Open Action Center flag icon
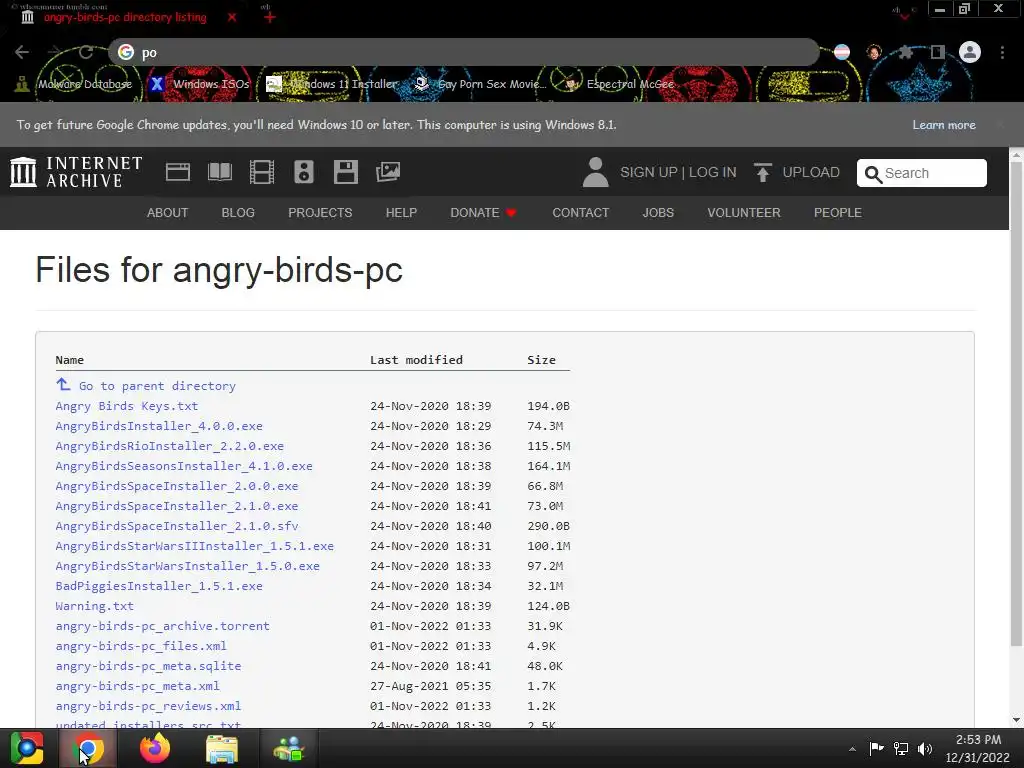This screenshot has width=1024, height=768. click(876, 748)
